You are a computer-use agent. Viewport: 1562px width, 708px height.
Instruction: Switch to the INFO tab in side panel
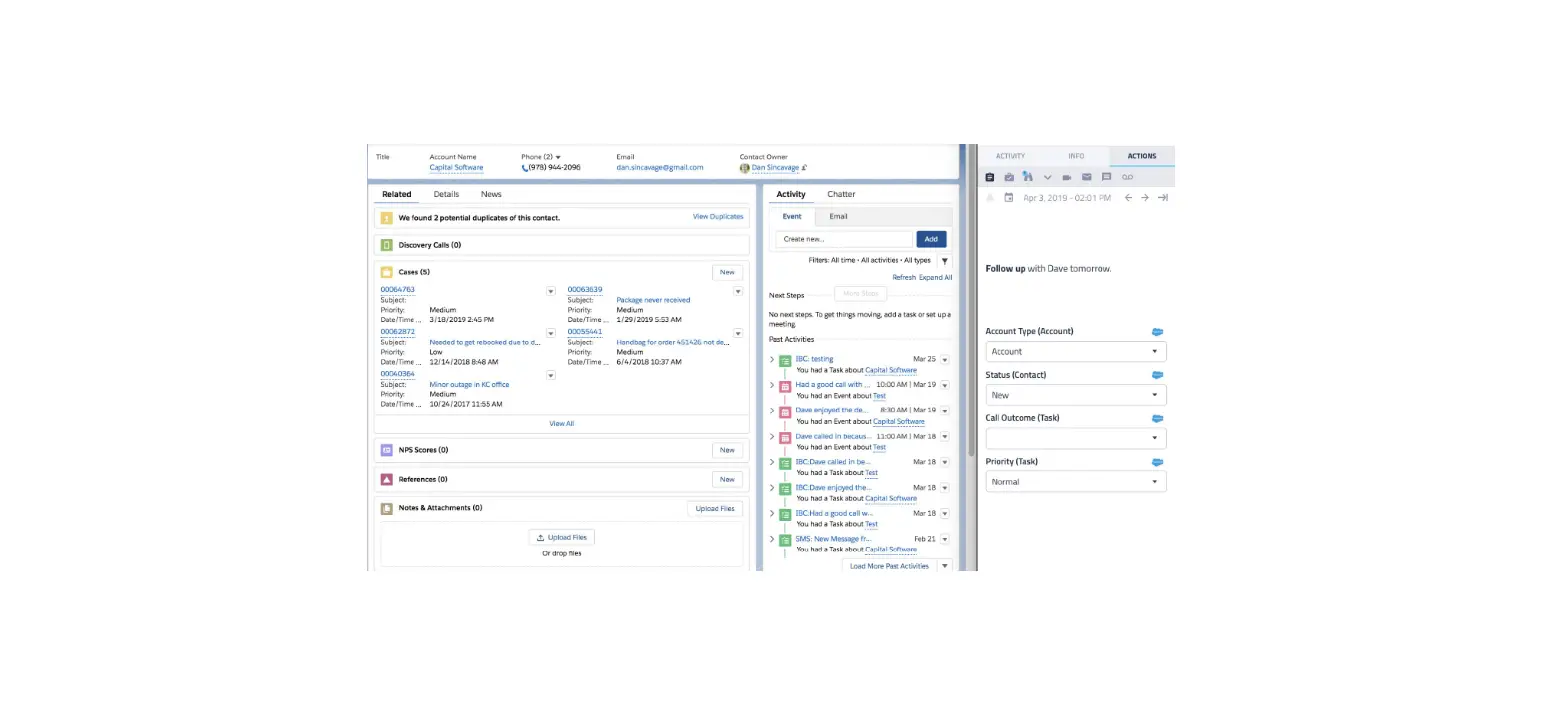coord(1076,156)
